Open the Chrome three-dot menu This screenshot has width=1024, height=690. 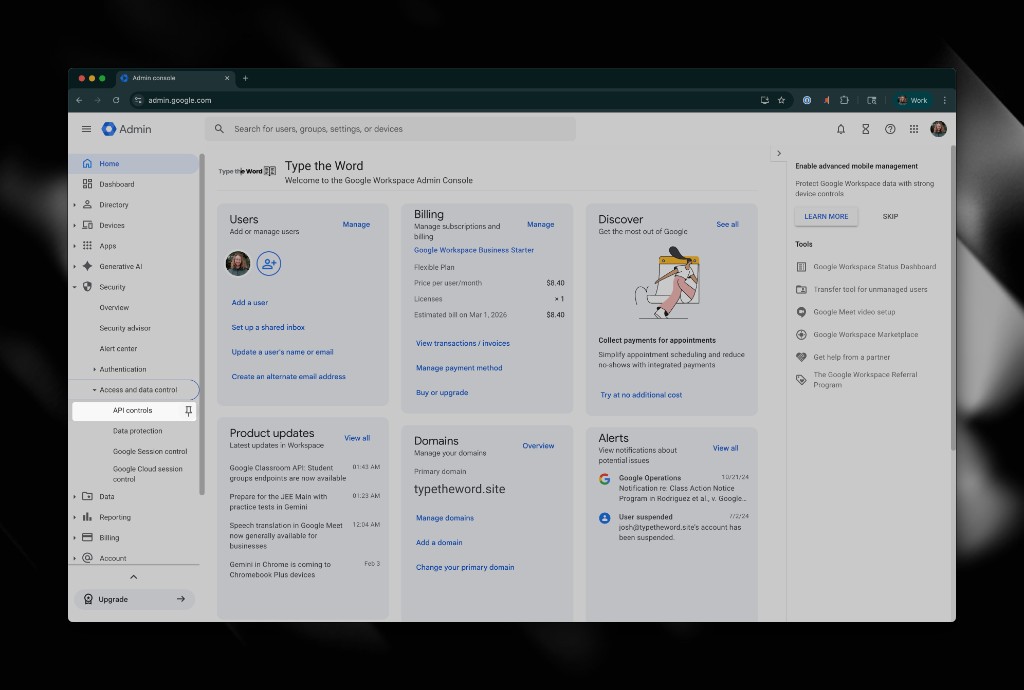[x=944, y=101]
